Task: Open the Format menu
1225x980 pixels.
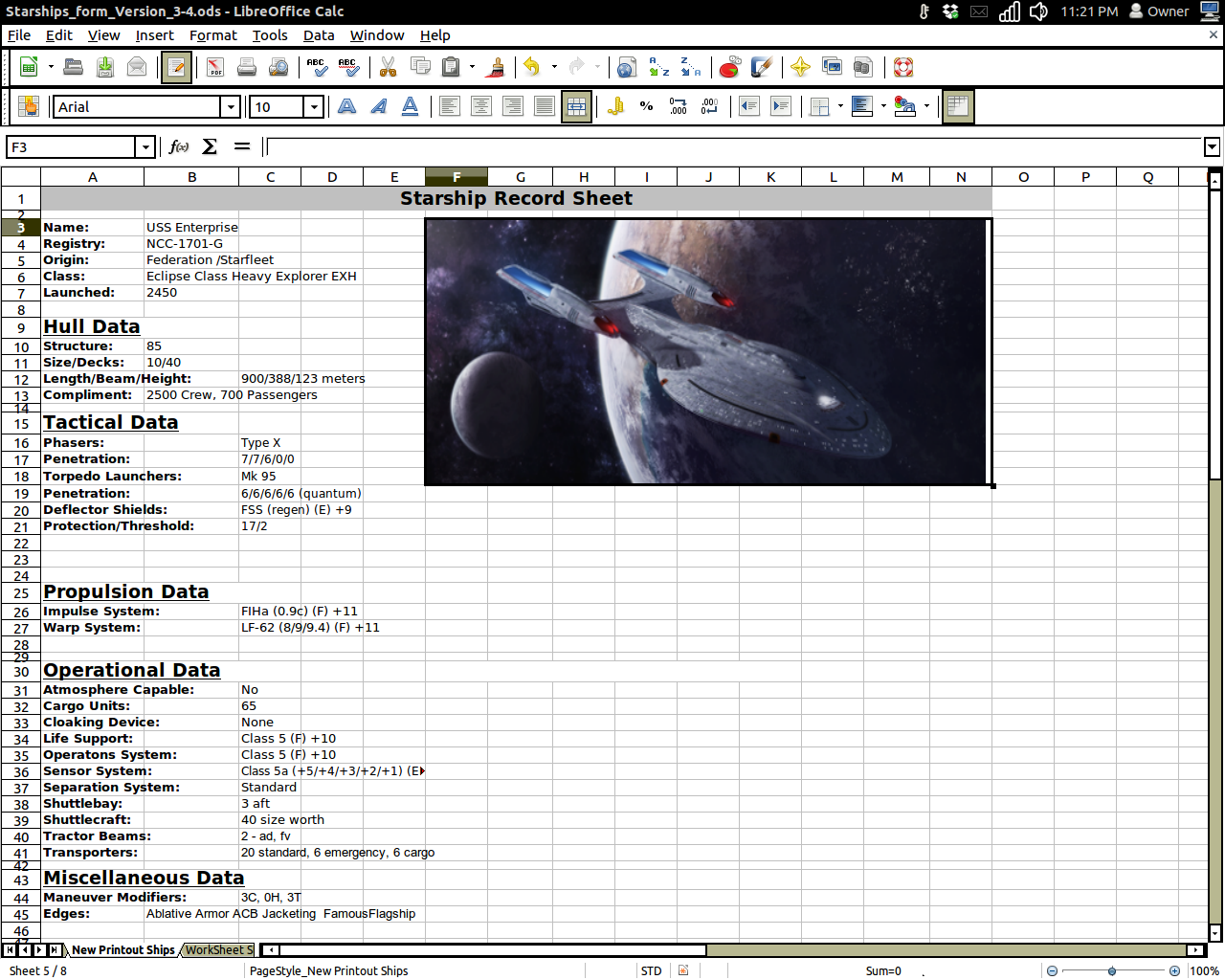Action: coord(212,35)
